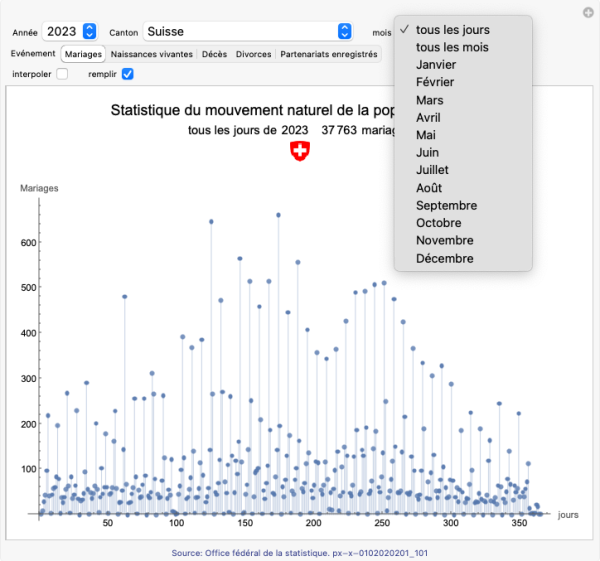Choose 'tous les mois' menu option
This screenshot has height=561, width=600.
[453, 47]
